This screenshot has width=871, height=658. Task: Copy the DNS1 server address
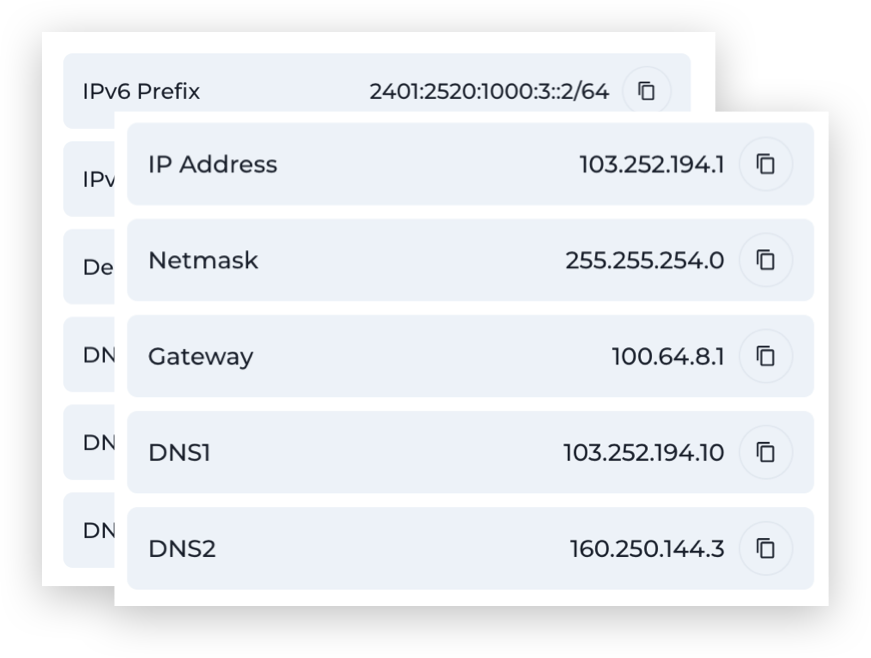(x=765, y=452)
